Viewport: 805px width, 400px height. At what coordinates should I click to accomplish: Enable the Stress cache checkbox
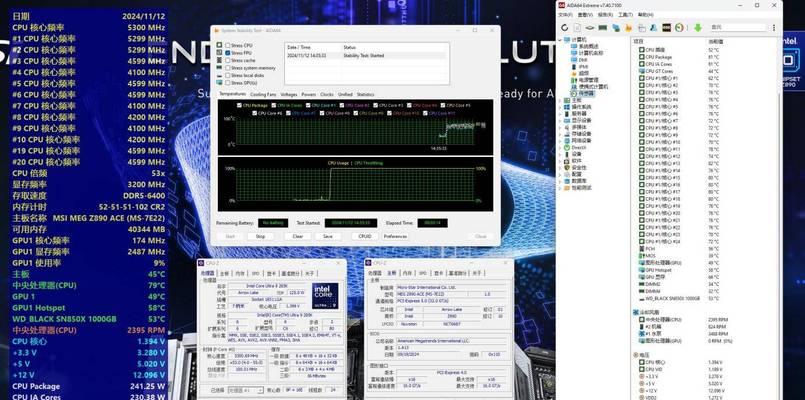tap(227, 61)
